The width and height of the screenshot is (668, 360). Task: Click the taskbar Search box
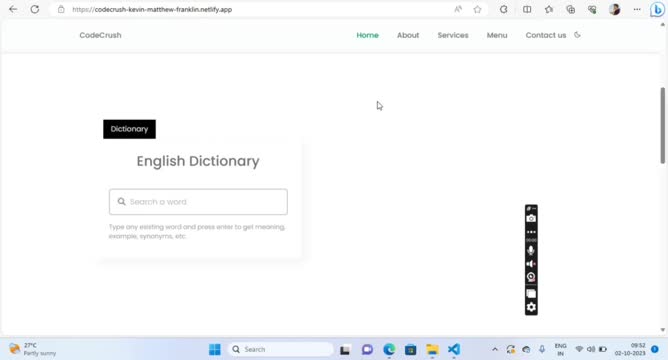tap(281, 349)
